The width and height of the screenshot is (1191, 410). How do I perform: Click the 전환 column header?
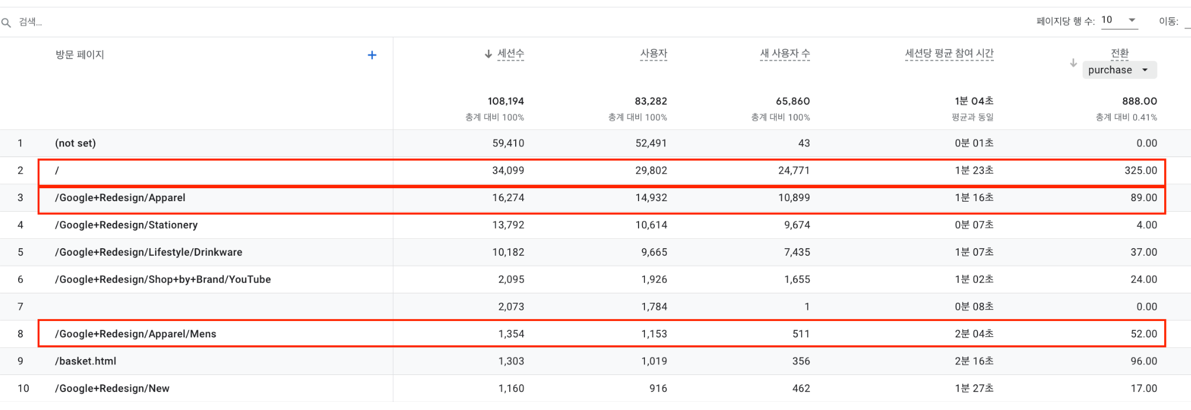click(1119, 53)
